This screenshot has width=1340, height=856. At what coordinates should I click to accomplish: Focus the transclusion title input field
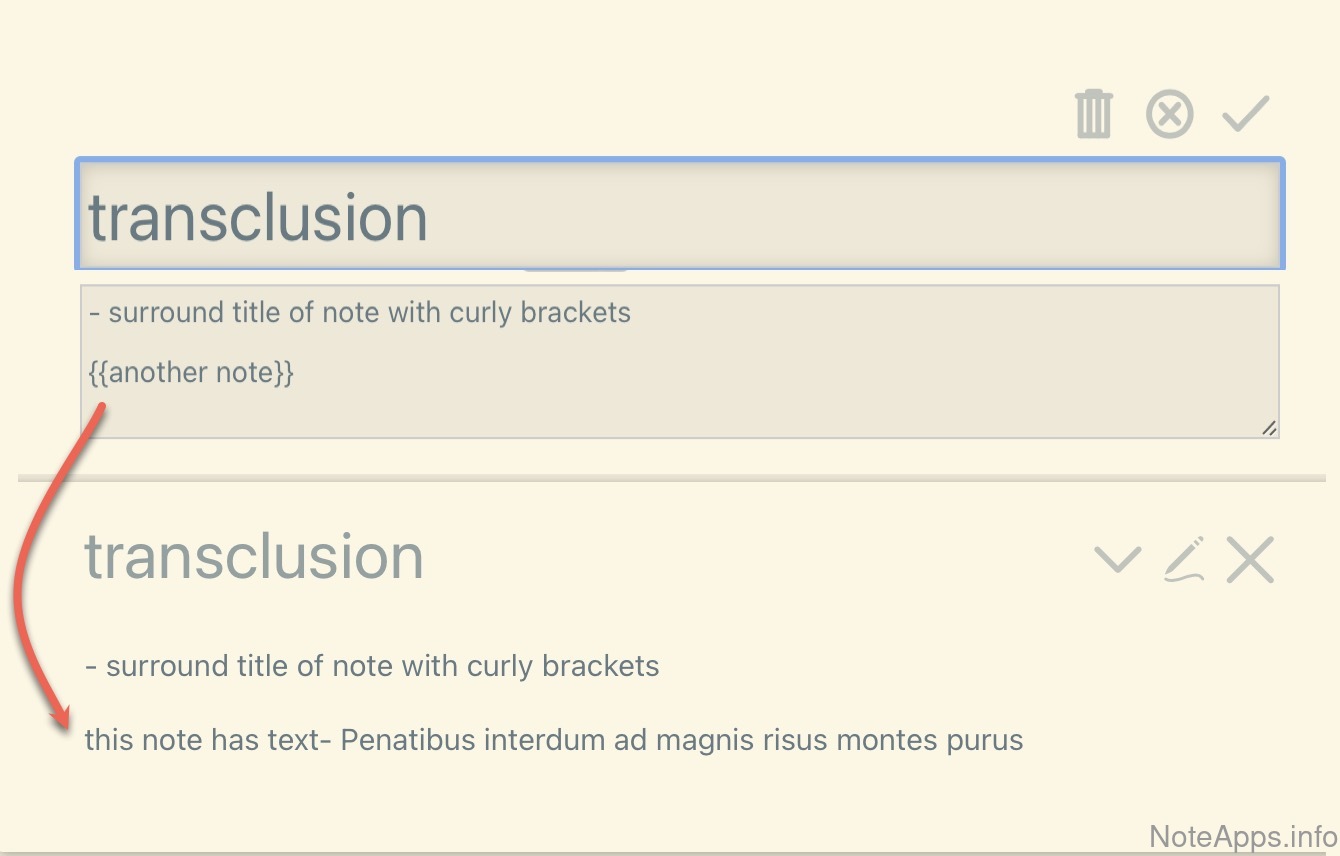coord(680,214)
